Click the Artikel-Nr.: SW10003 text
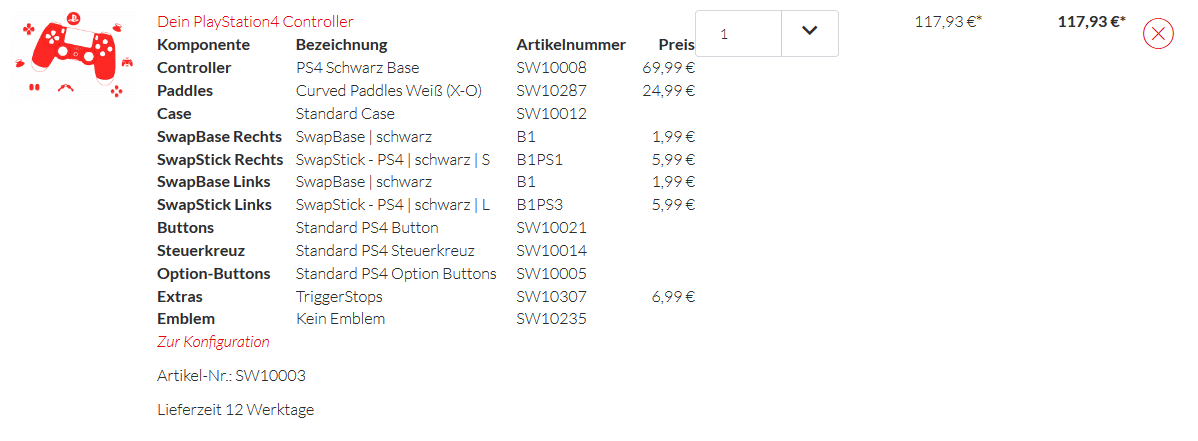Image resolution: width=1198 pixels, height=441 pixels. pyautogui.click(x=231, y=376)
